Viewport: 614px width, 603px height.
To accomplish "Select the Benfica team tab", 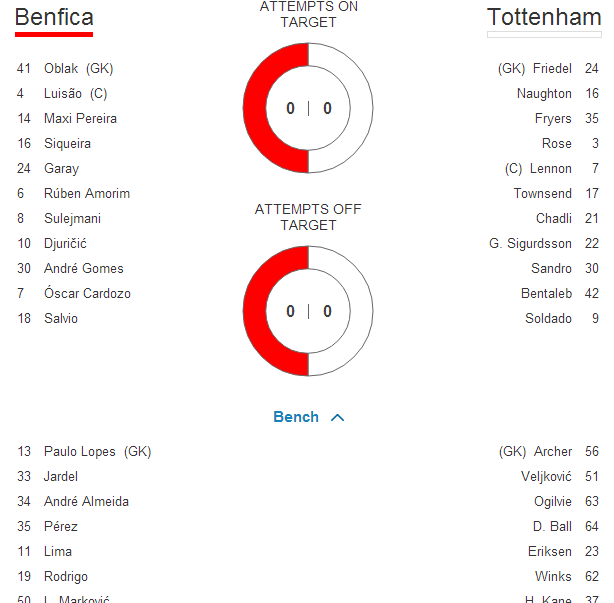I will click(54, 18).
